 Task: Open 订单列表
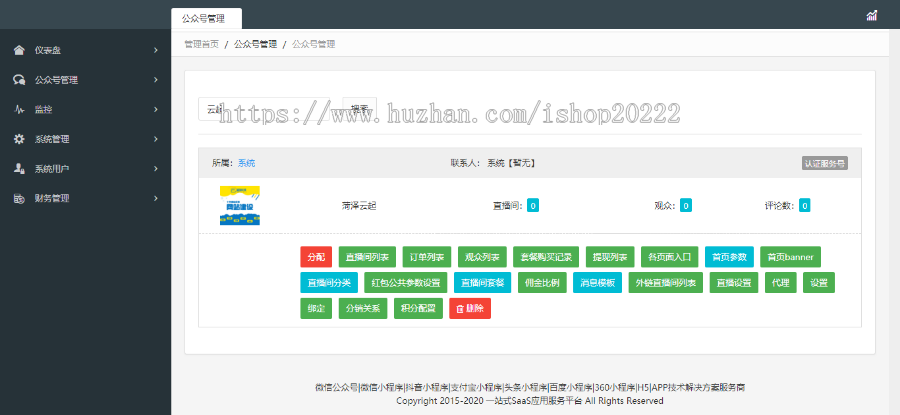point(427,257)
